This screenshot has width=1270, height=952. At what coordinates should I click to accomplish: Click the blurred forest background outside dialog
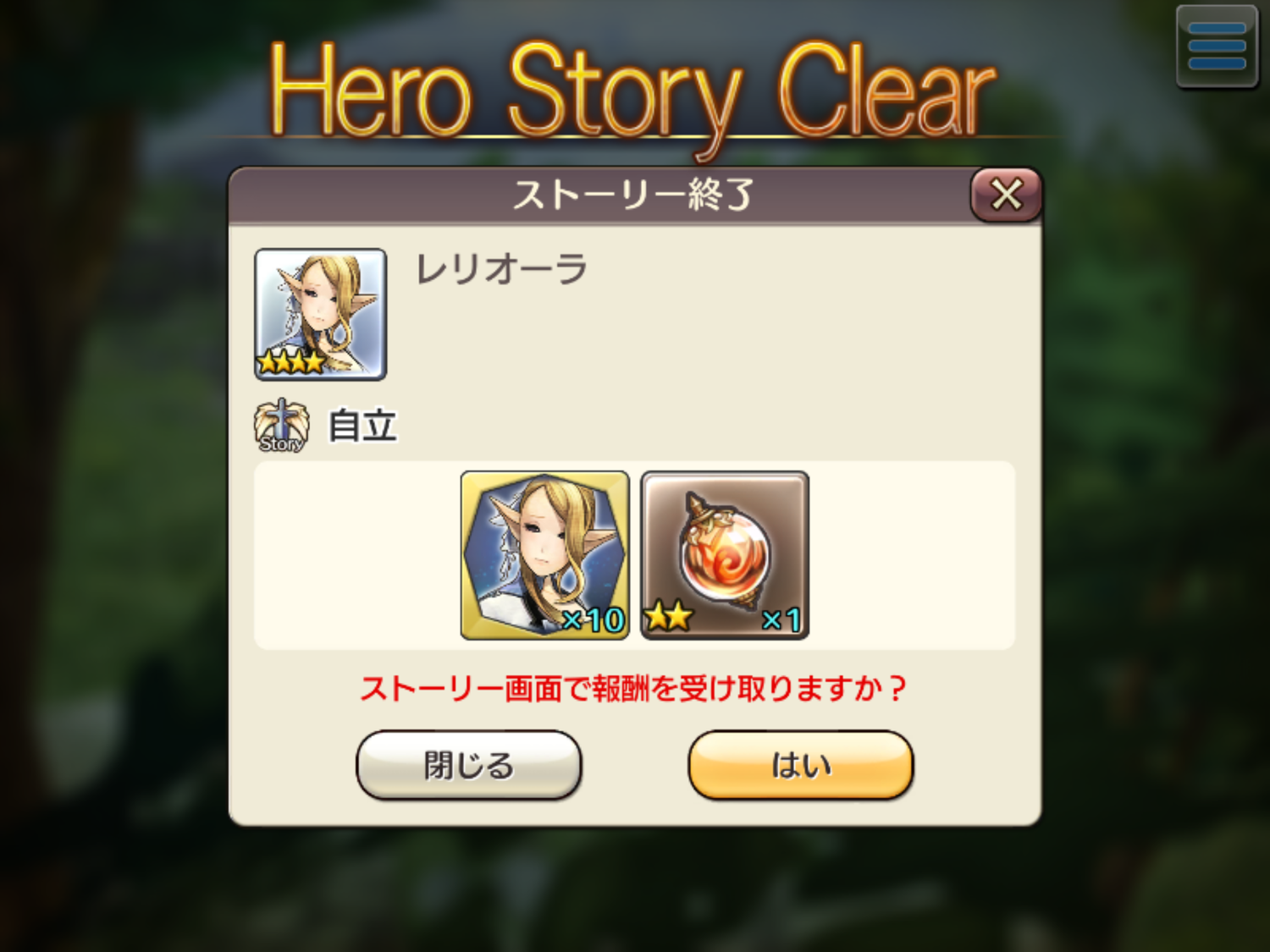point(110,508)
